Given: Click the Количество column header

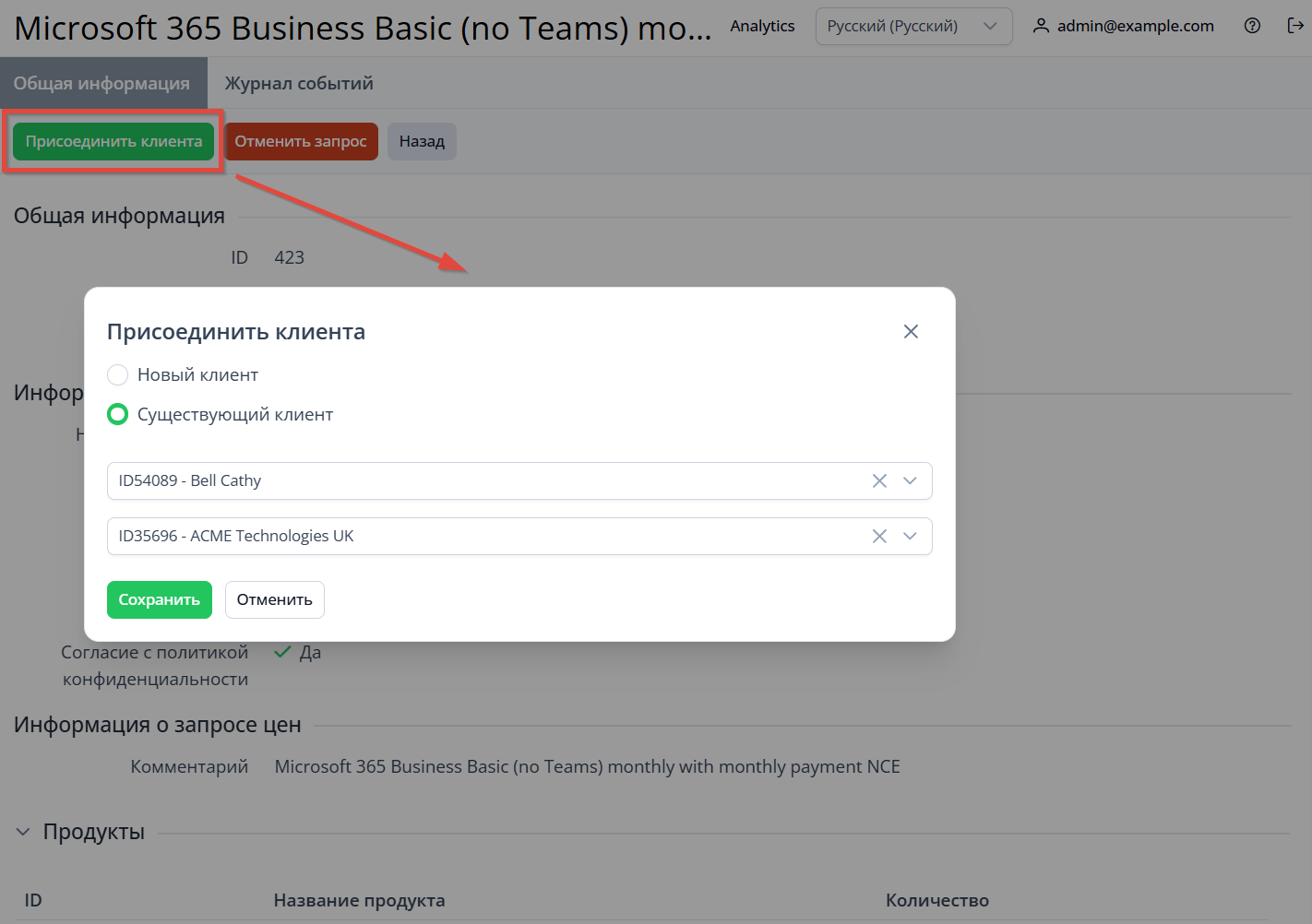Looking at the screenshot, I should (x=937, y=900).
